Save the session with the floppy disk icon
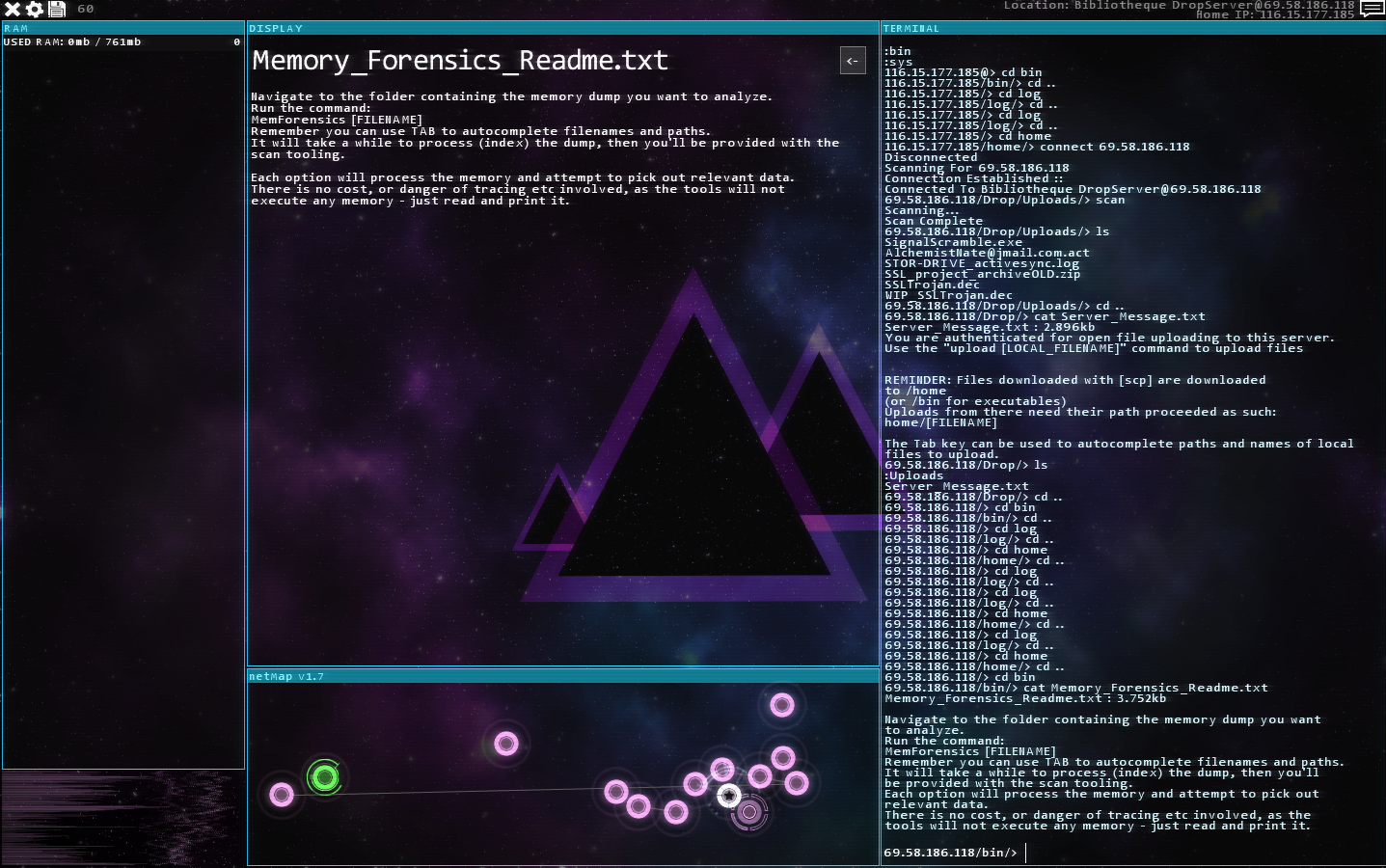This screenshot has width=1386, height=868. [57, 10]
